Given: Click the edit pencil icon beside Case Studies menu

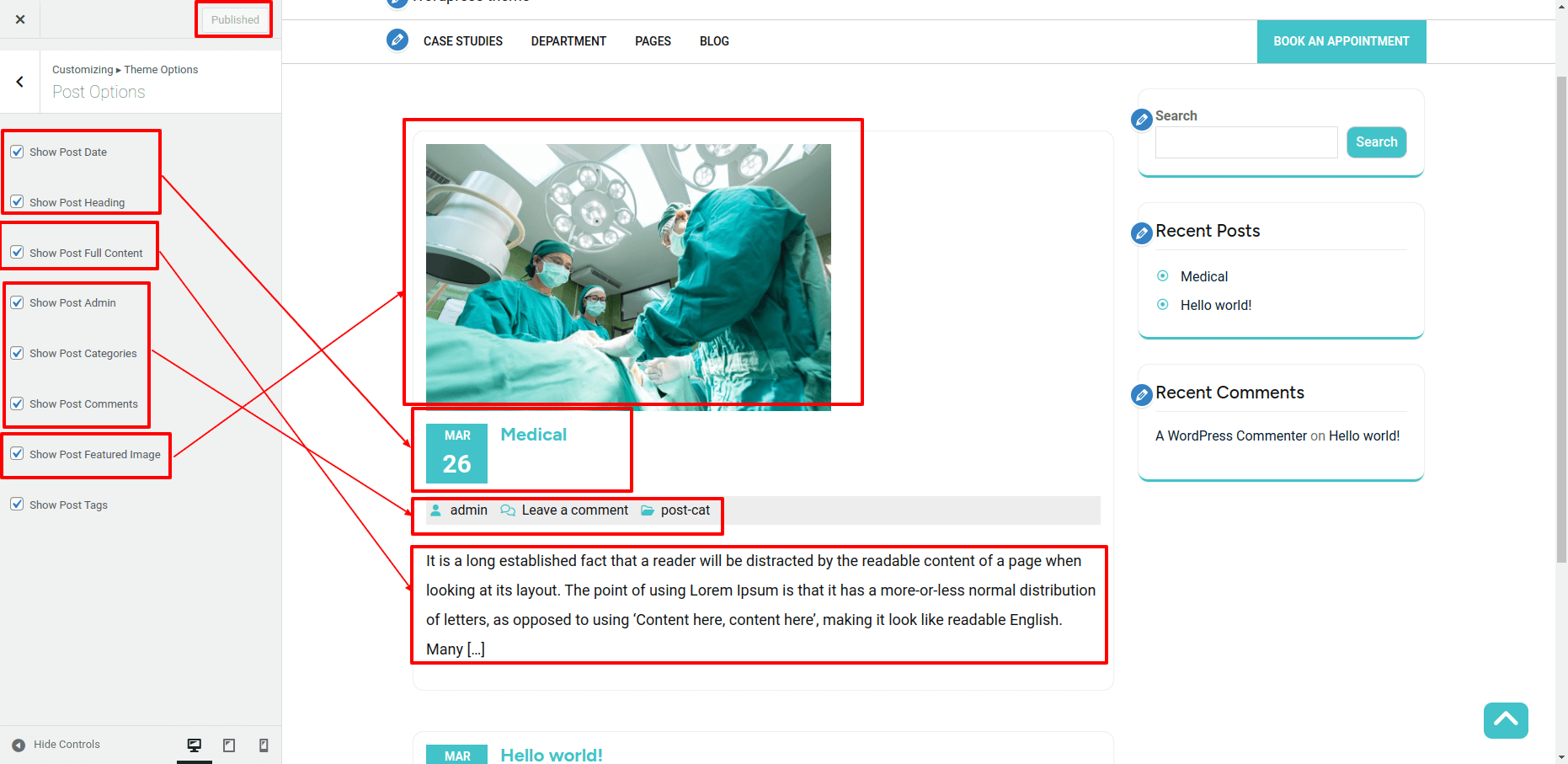Looking at the screenshot, I should click(397, 40).
